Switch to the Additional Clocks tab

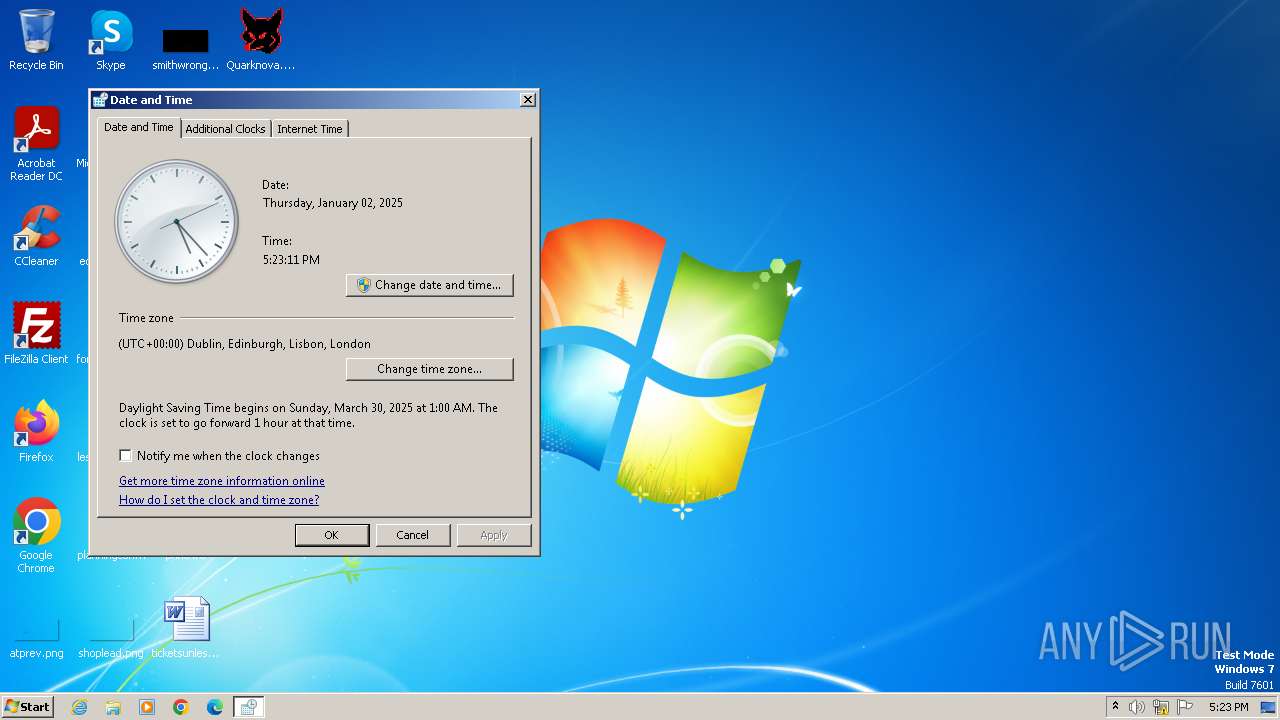(225, 129)
